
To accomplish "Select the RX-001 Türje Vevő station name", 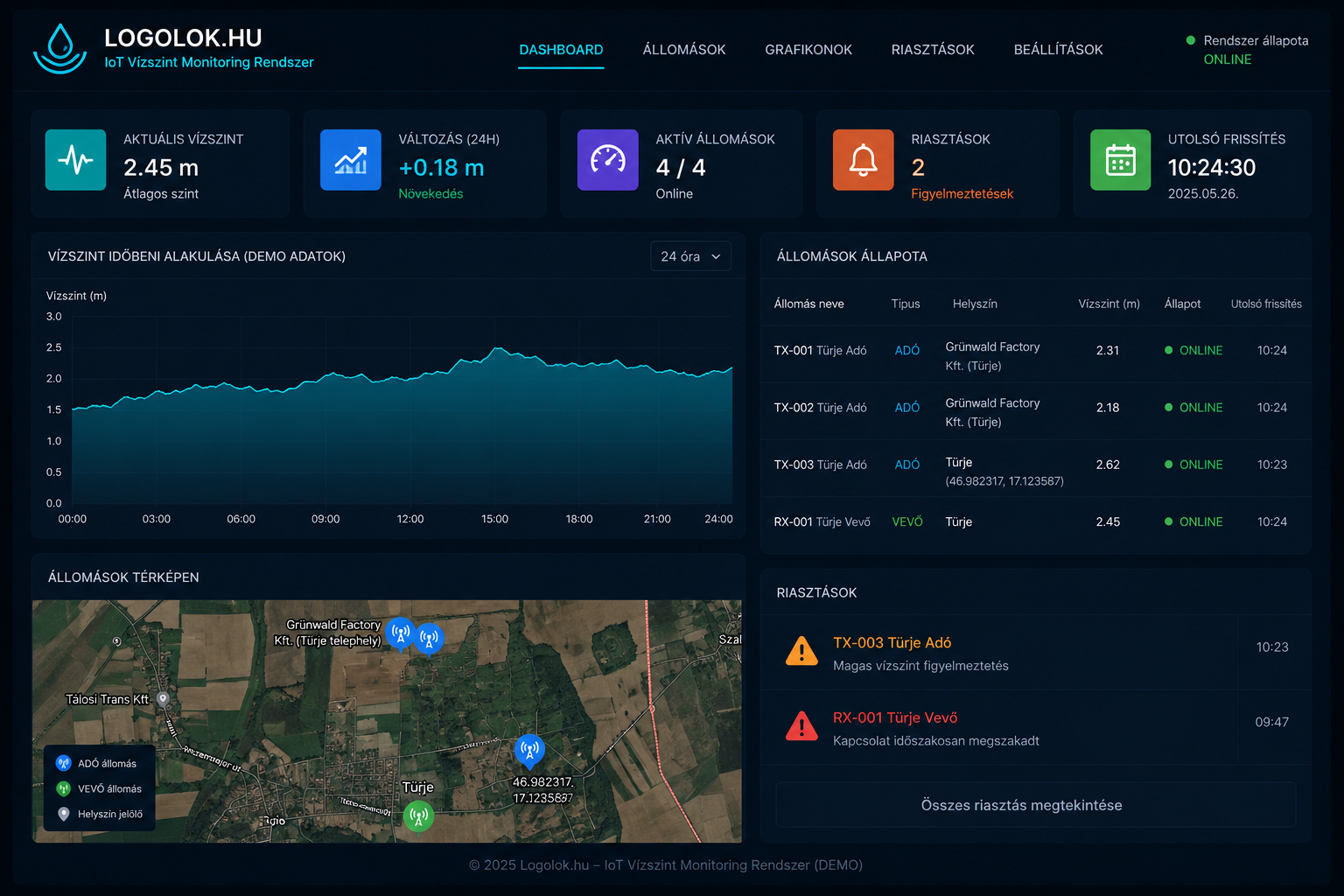I will (x=822, y=521).
